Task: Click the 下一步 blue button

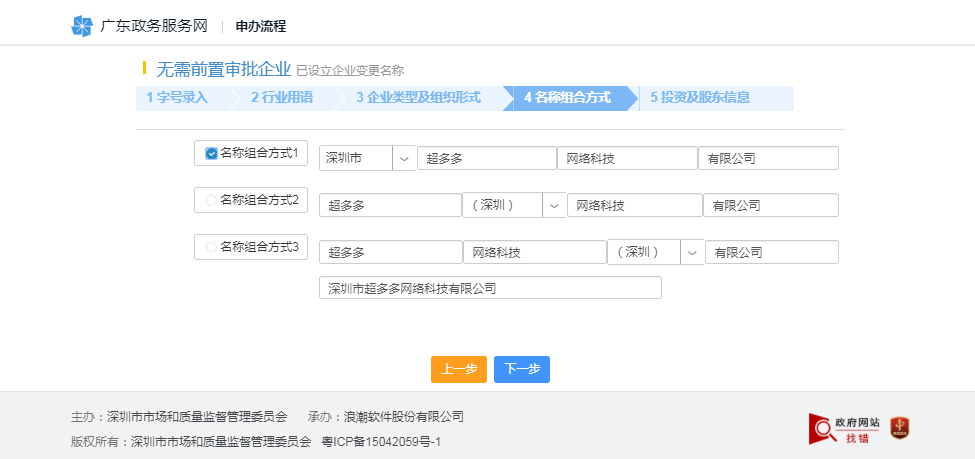Action: [521, 369]
